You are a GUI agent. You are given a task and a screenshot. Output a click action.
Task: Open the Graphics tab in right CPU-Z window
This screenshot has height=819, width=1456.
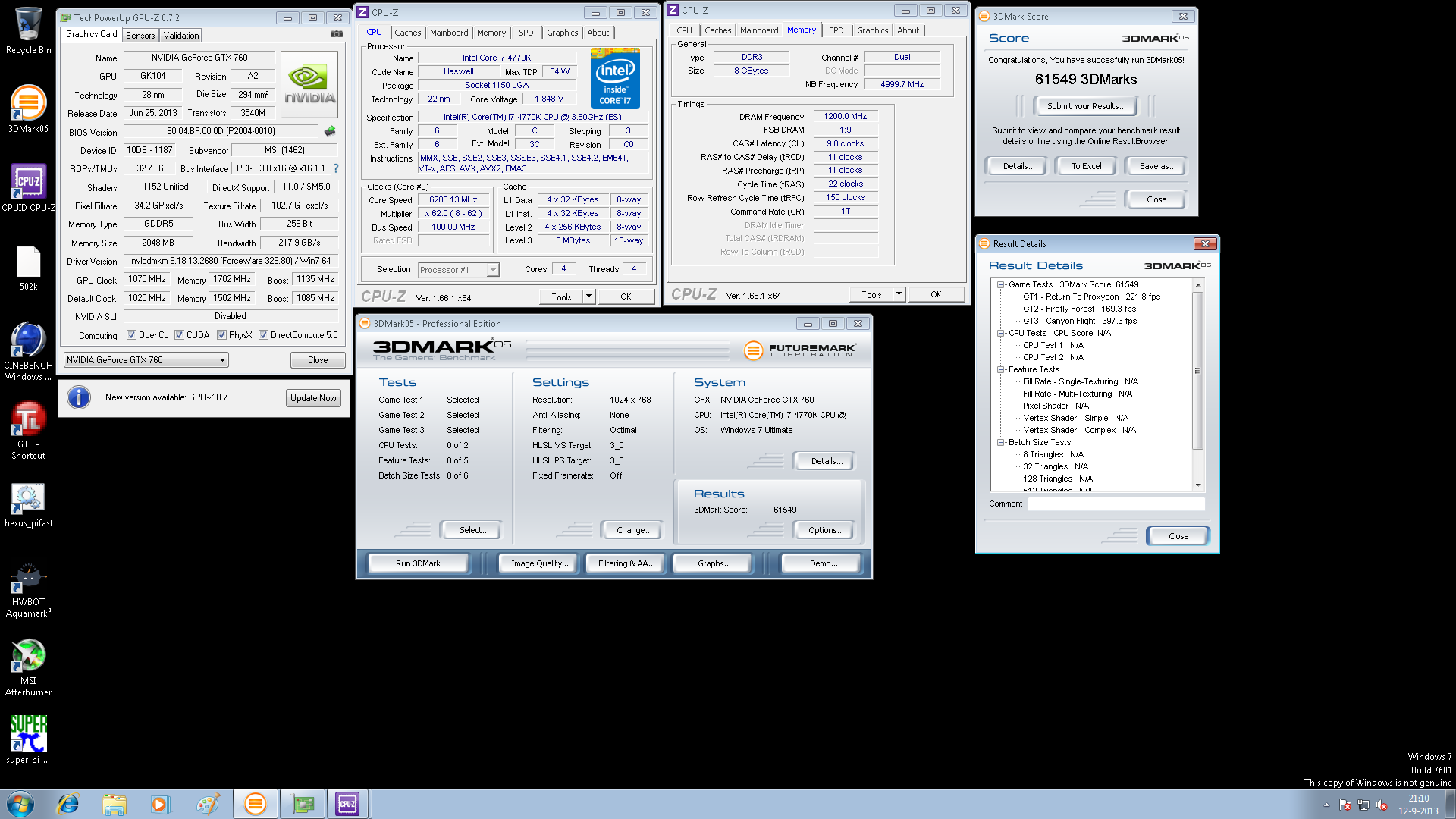(x=873, y=30)
